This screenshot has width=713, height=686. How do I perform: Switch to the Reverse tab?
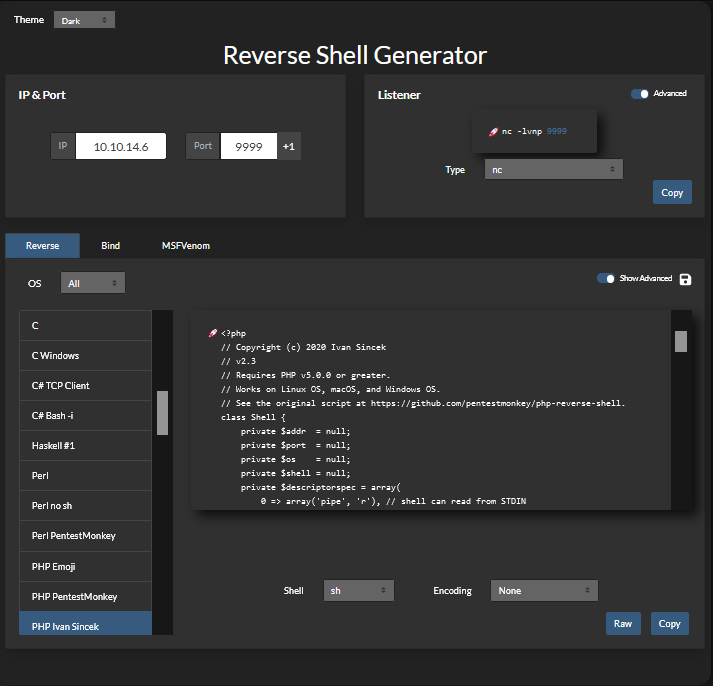tap(42, 245)
